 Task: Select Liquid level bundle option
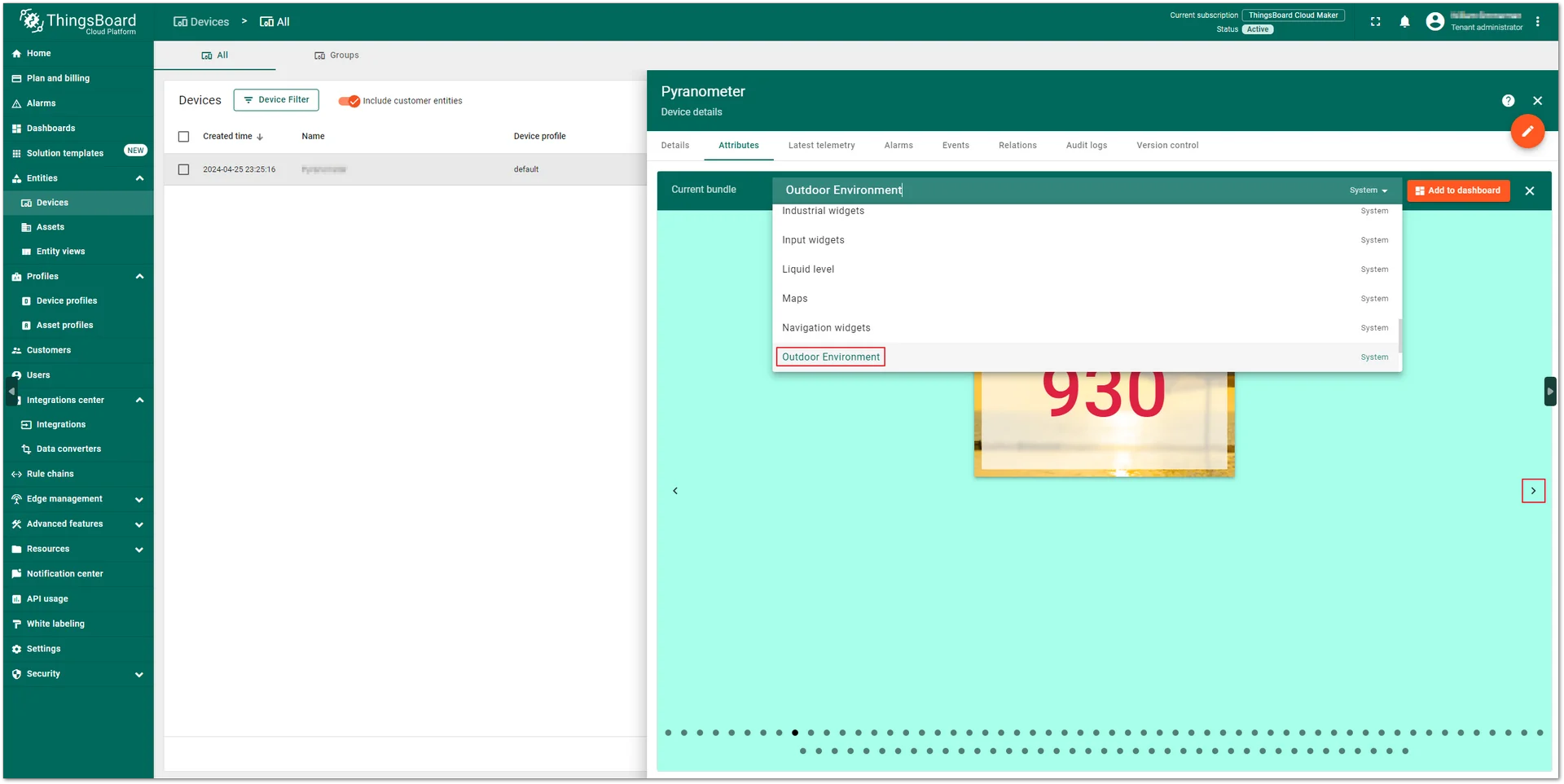point(1087,269)
